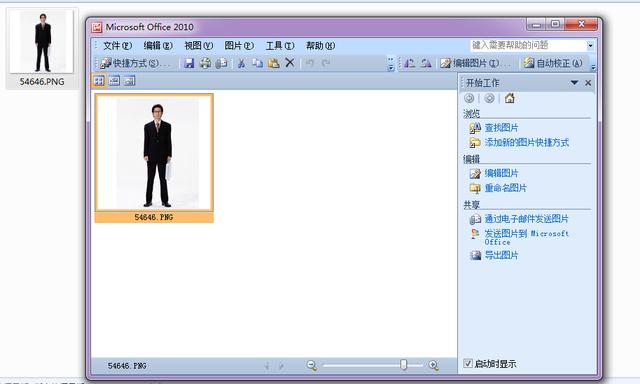Click the send by e-mail toolbar icon
The width and height of the screenshot is (640, 384).
pyautogui.click(x=222, y=63)
